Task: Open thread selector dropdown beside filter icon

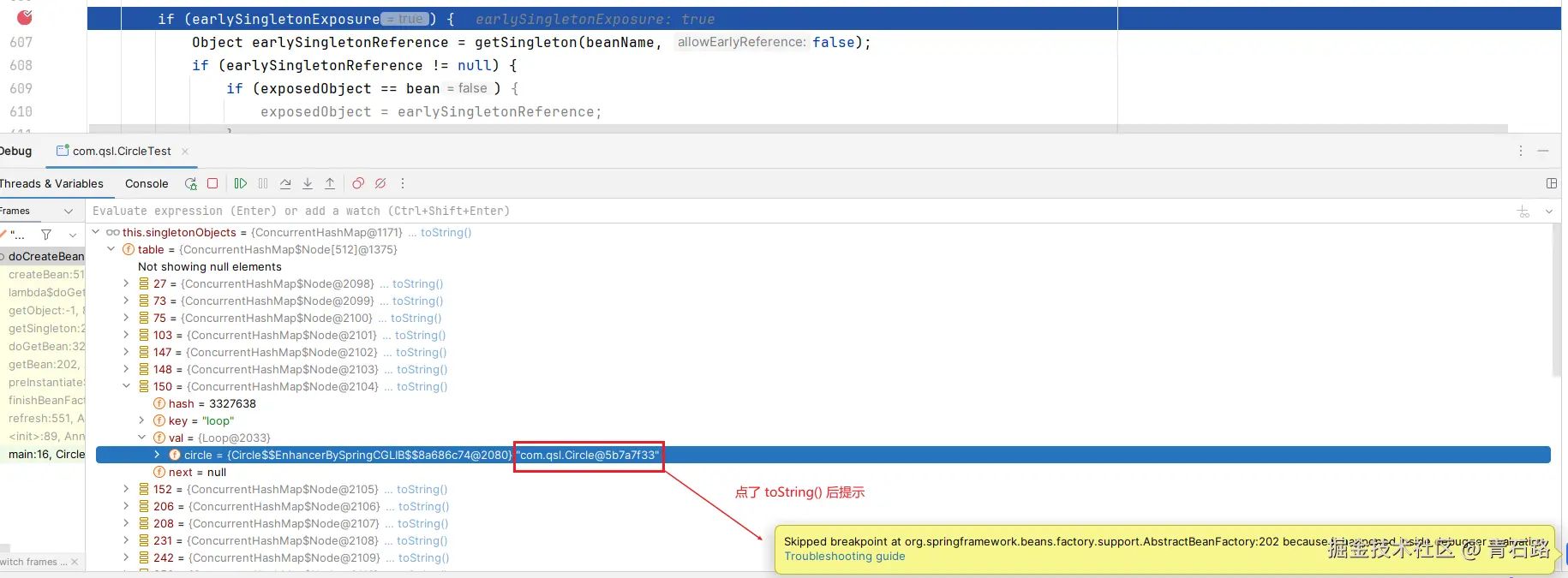Action: coord(73,235)
